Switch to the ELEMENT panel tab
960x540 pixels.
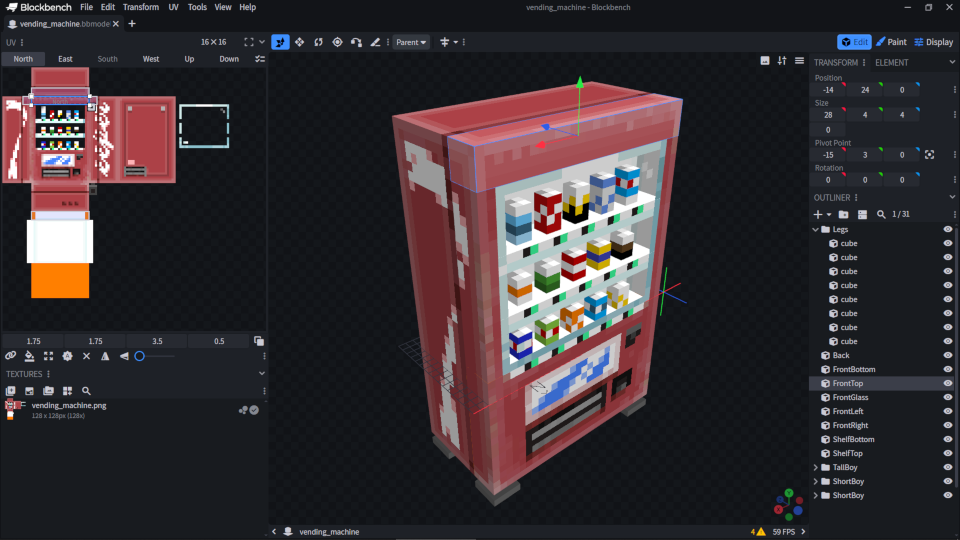click(892, 62)
